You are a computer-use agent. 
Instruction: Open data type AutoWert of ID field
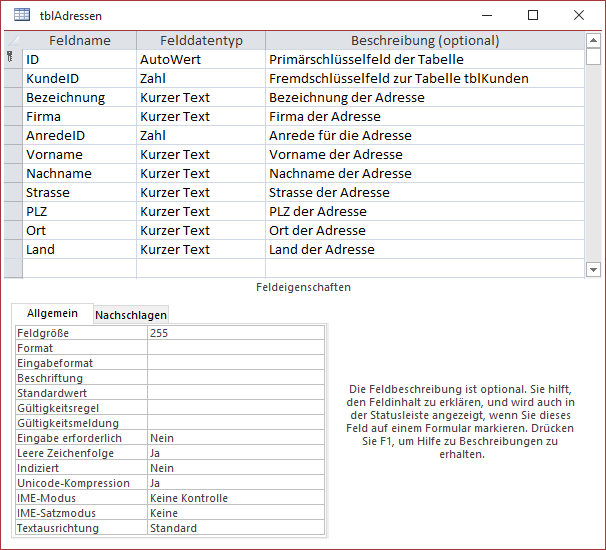(201, 60)
